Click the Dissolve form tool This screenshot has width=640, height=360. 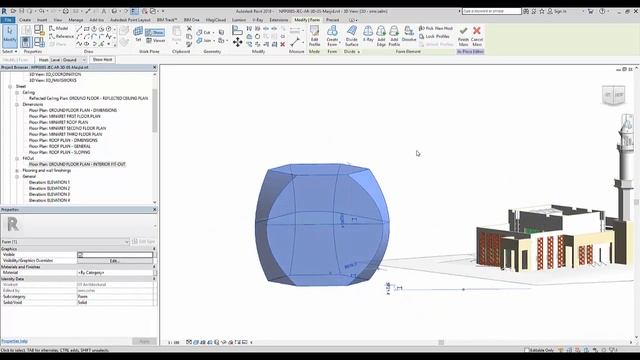[x=409, y=34]
